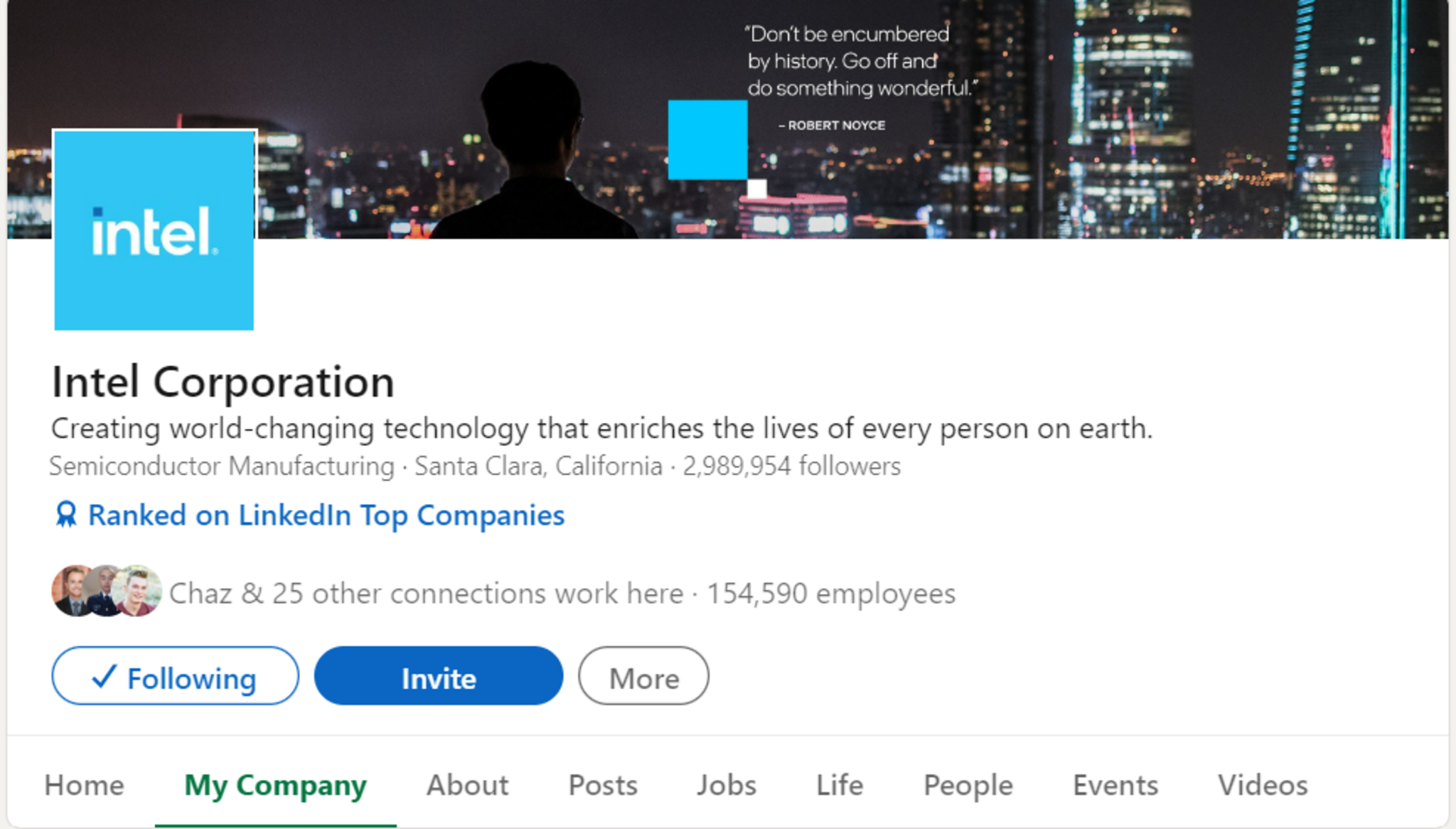Click the Intel logo profile picture
The width and height of the screenshot is (1456, 829).
tap(154, 230)
